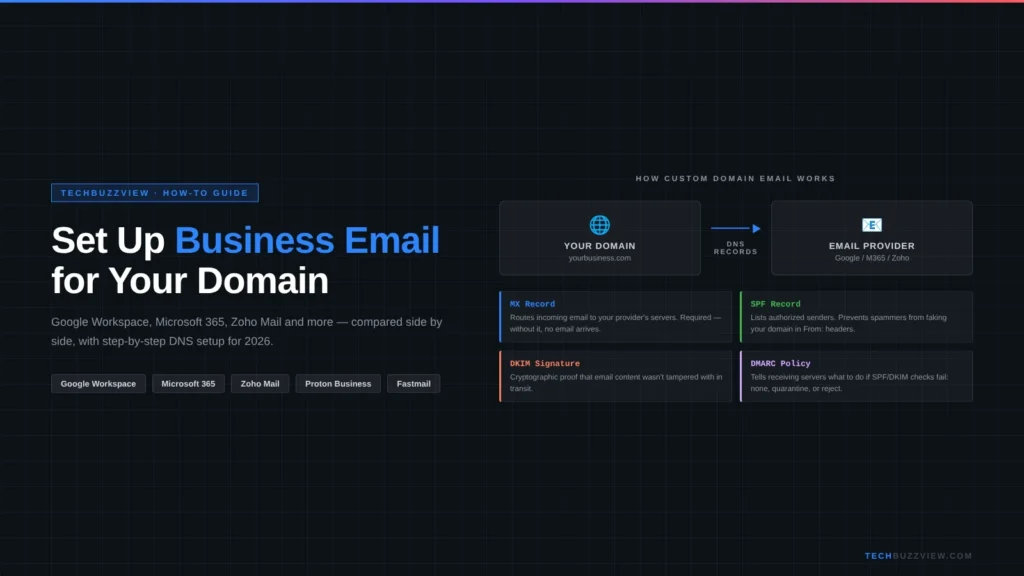
Task: Click the 'Business Email' headline text
Action: [x=307, y=240]
